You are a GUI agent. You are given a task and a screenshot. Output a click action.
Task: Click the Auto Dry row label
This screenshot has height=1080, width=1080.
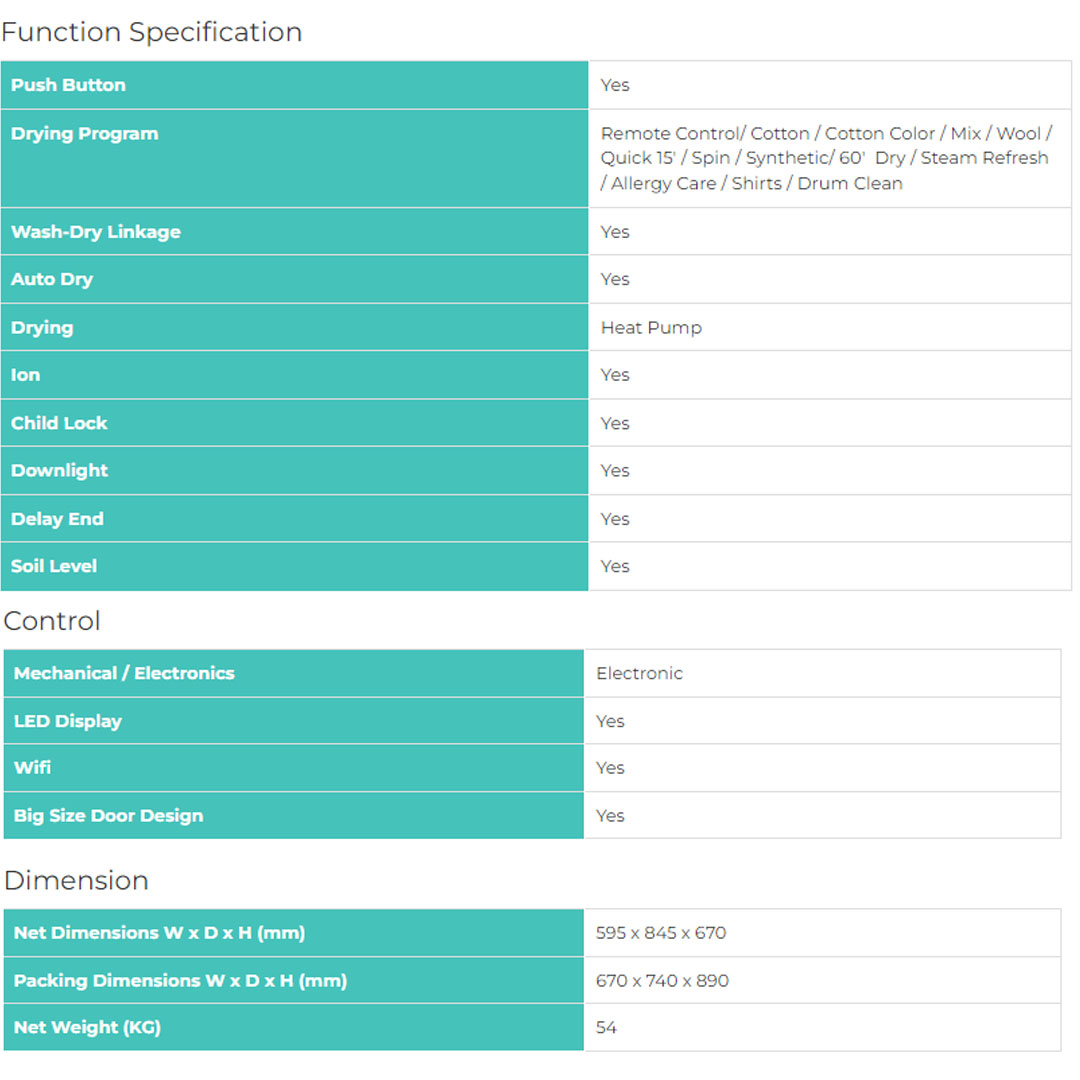pos(52,279)
